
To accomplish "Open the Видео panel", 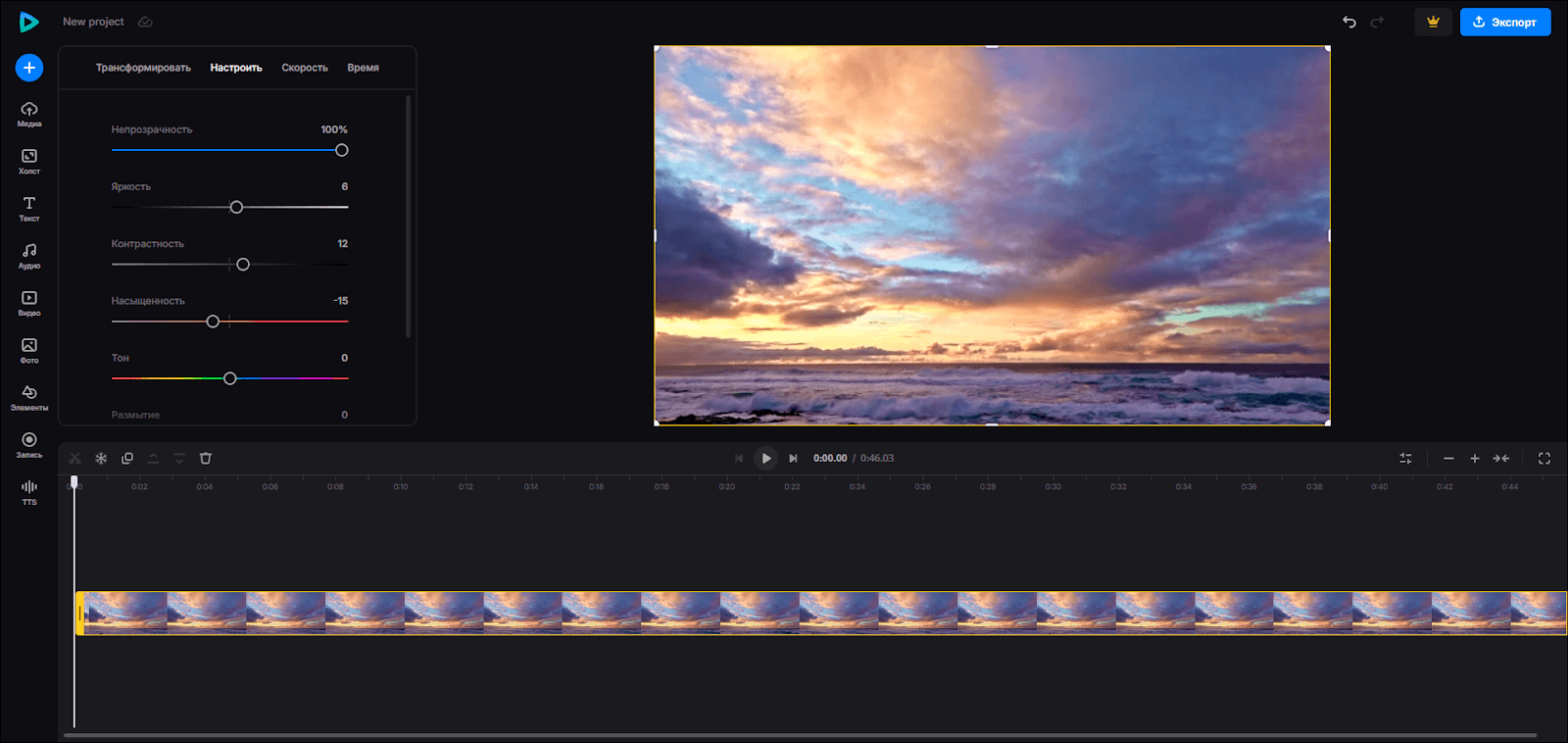I will click(x=29, y=303).
